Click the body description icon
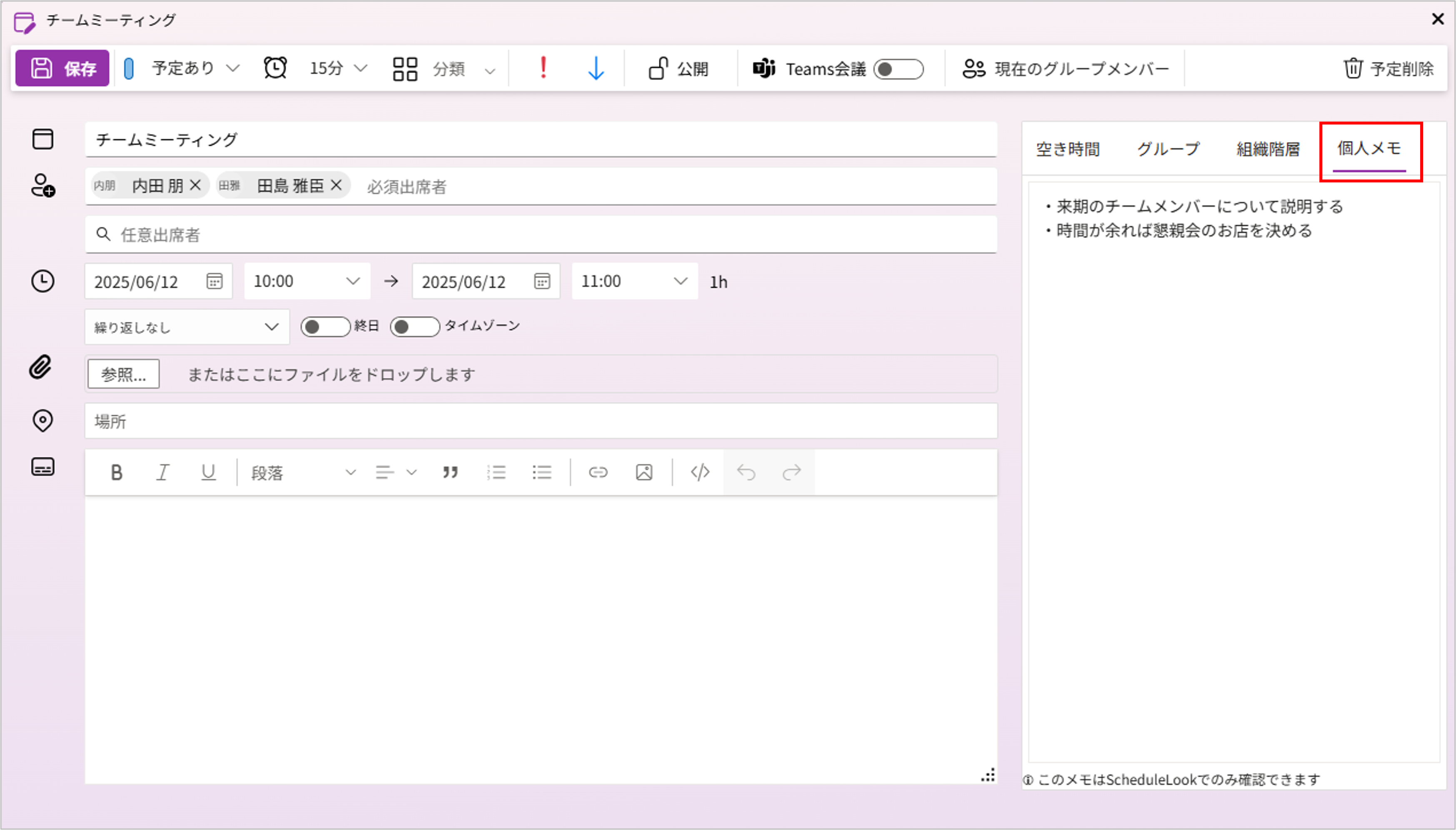Image resolution: width=1456 pixels, height=830 pixels. point(43,467)
